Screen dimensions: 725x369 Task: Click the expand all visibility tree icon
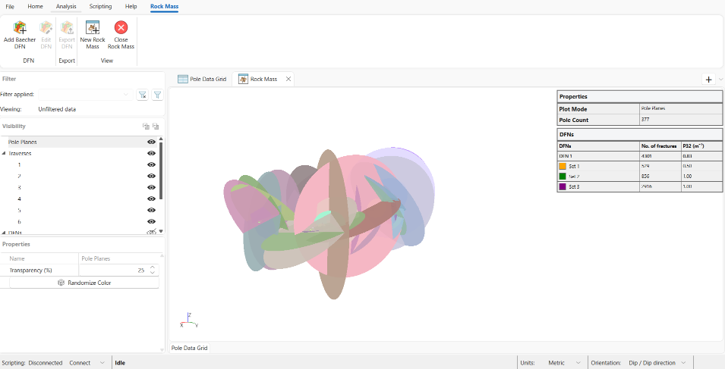click(x=146, y=126)
